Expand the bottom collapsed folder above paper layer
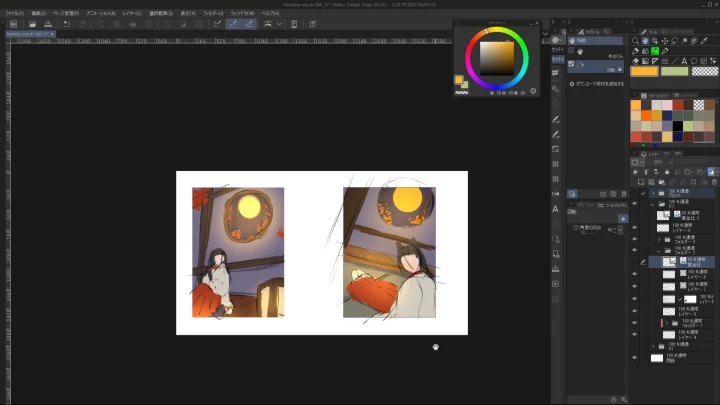Viewport: 720px width, 405px height. coord(653,346)
